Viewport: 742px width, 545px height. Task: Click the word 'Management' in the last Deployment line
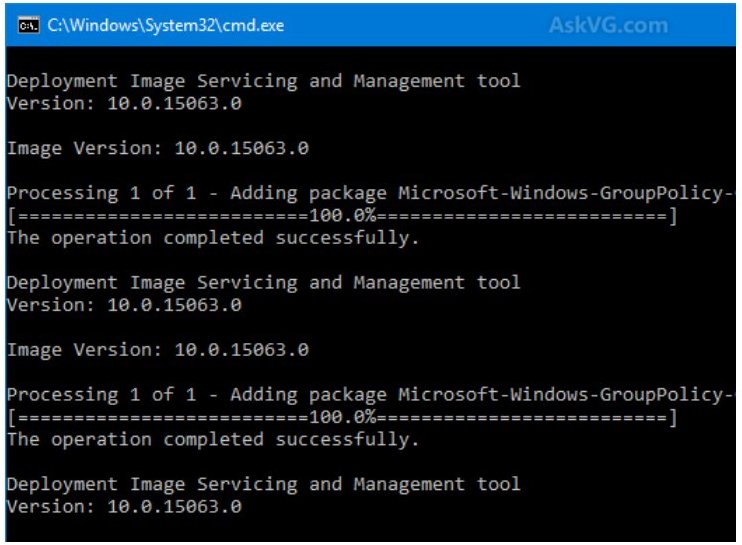click(x=409, y=484)
